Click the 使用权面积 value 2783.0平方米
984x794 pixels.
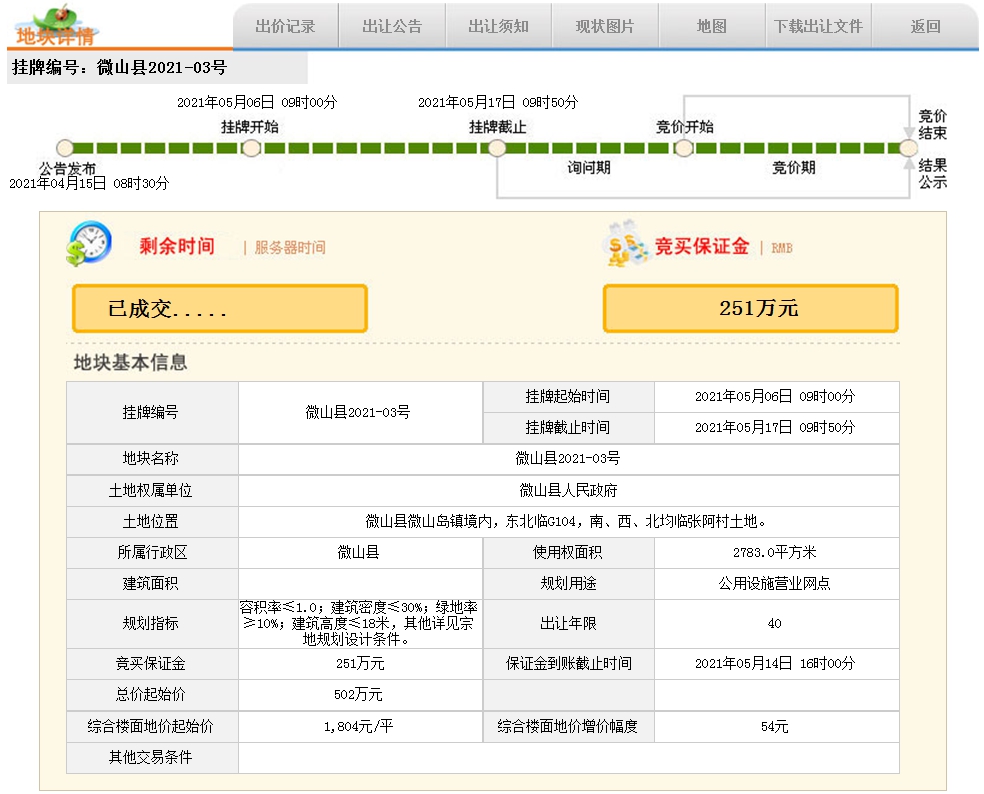tap(775, 552)
